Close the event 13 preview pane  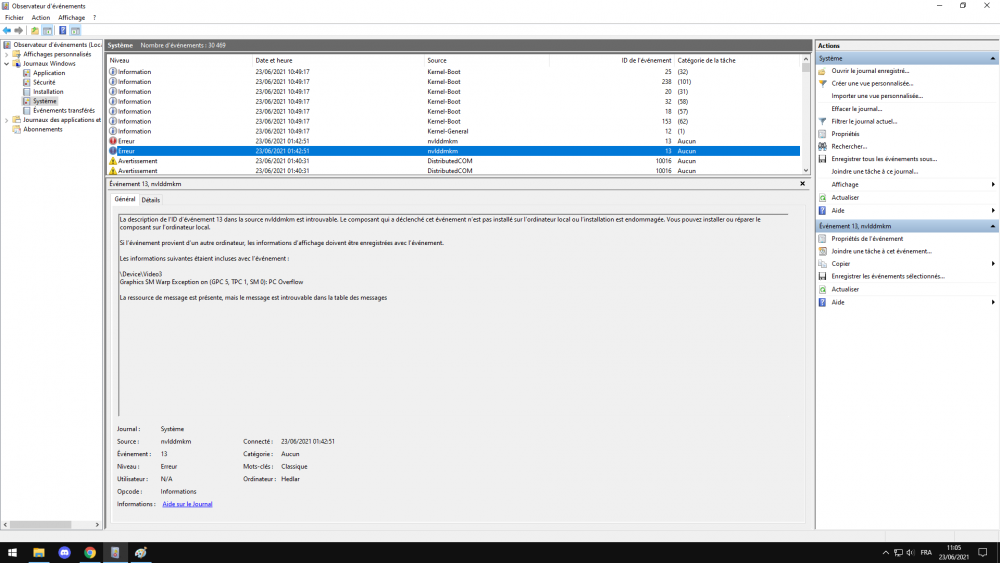click(802, 184)
